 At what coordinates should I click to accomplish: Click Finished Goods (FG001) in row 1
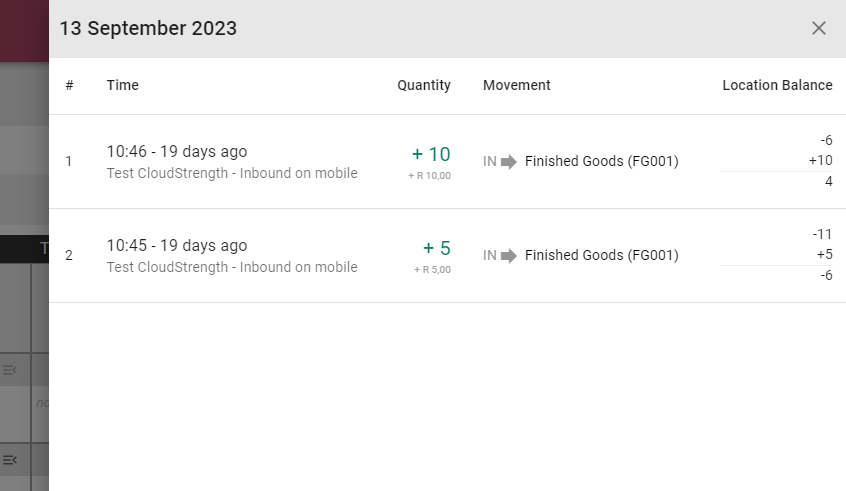602,161
